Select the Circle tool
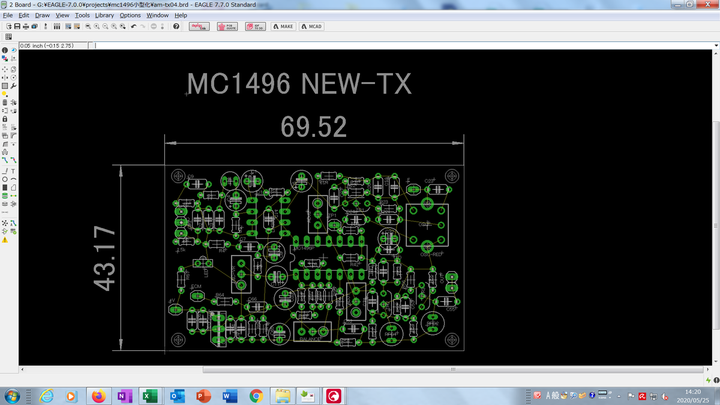This screenshot has height=405, width=720. [5, 179]
